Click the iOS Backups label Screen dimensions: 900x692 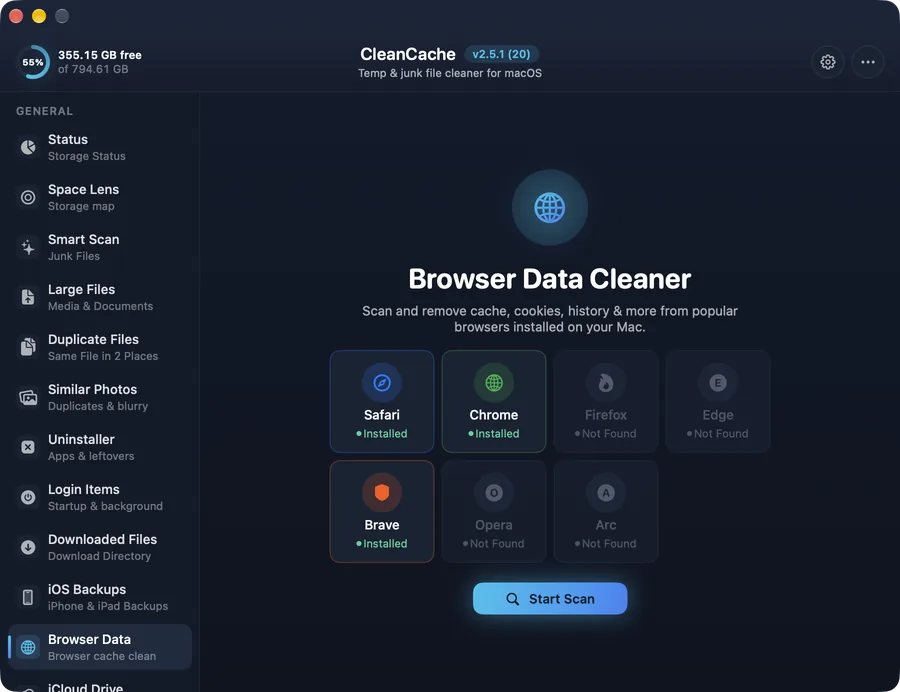[x=87, y=589]
